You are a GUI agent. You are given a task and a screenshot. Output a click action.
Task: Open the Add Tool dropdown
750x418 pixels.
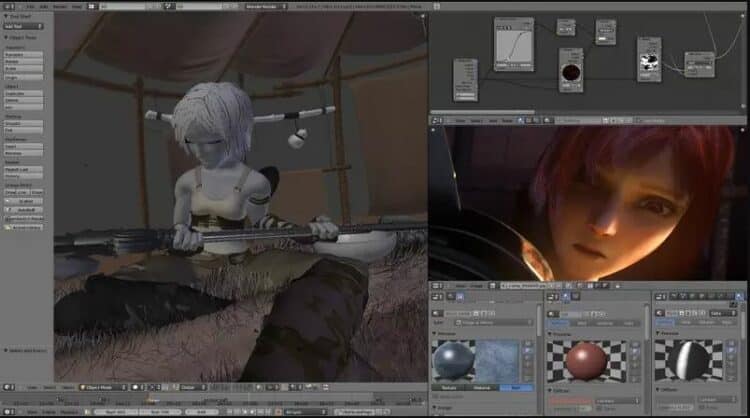click(x=23, y=26)
